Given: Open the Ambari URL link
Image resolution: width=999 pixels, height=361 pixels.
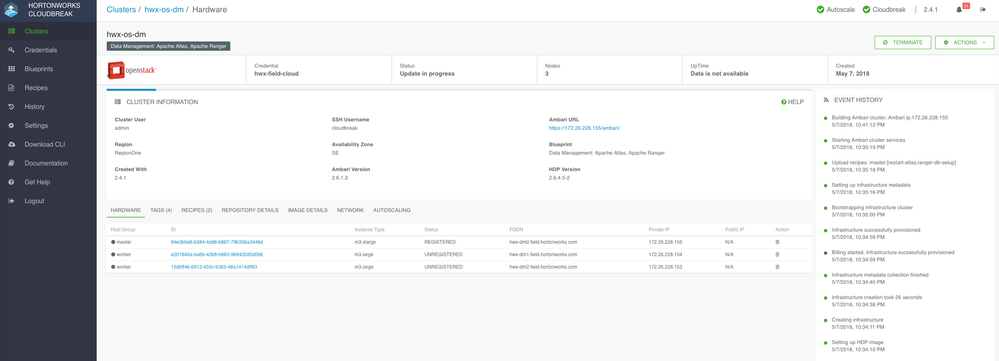Looking at the screenshot, I should click(x=584, y=128).
